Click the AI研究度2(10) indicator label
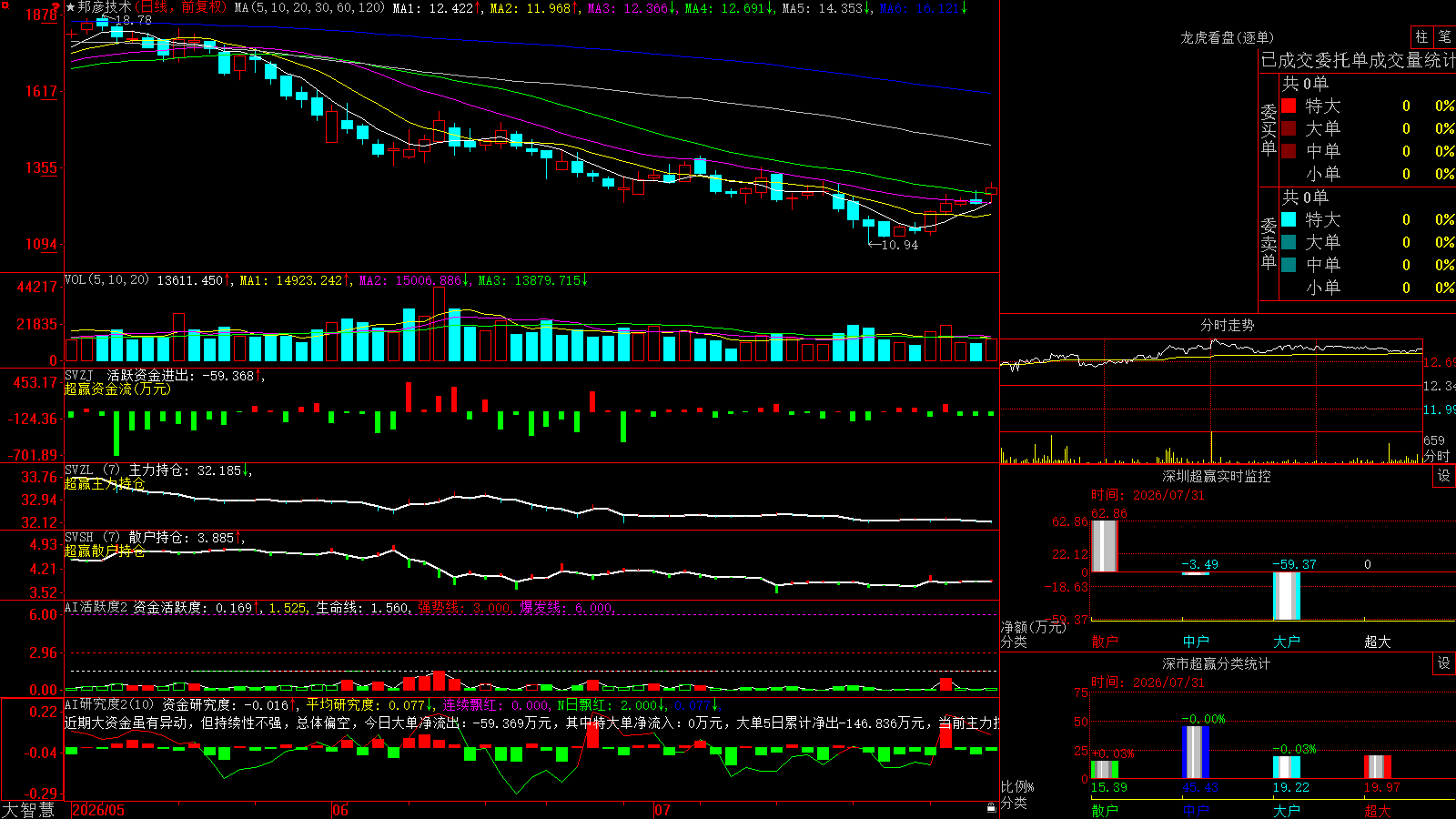1456x819 pixels. [x=110, y=704]
